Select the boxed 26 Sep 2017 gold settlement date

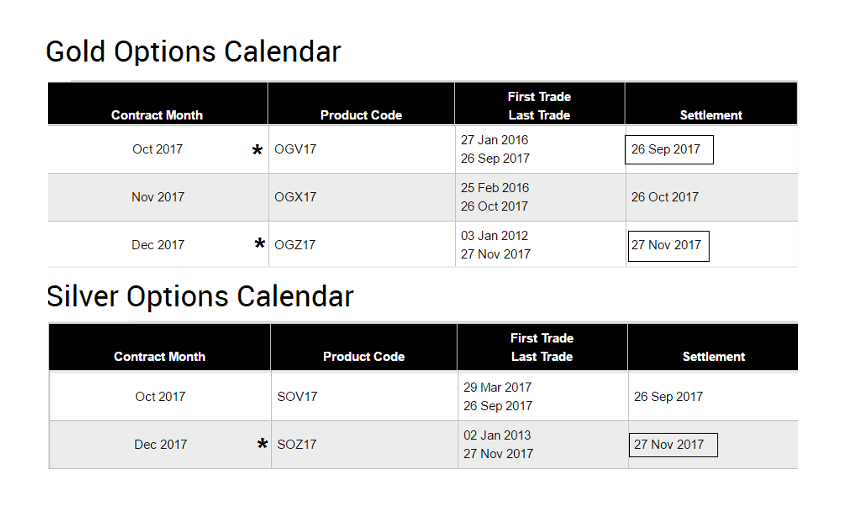coord(668,150)
